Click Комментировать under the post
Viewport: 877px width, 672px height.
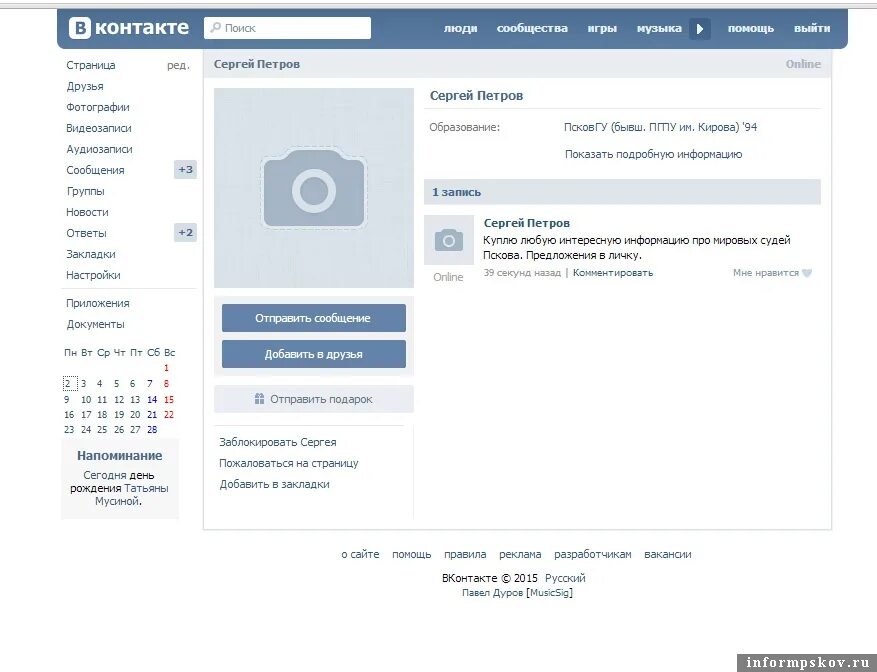pos(612,273)
